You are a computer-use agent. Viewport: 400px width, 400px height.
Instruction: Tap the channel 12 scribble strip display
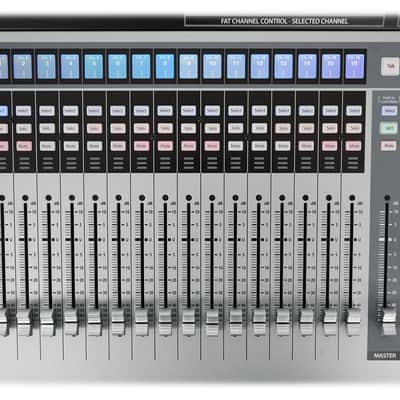pos(259,67)
